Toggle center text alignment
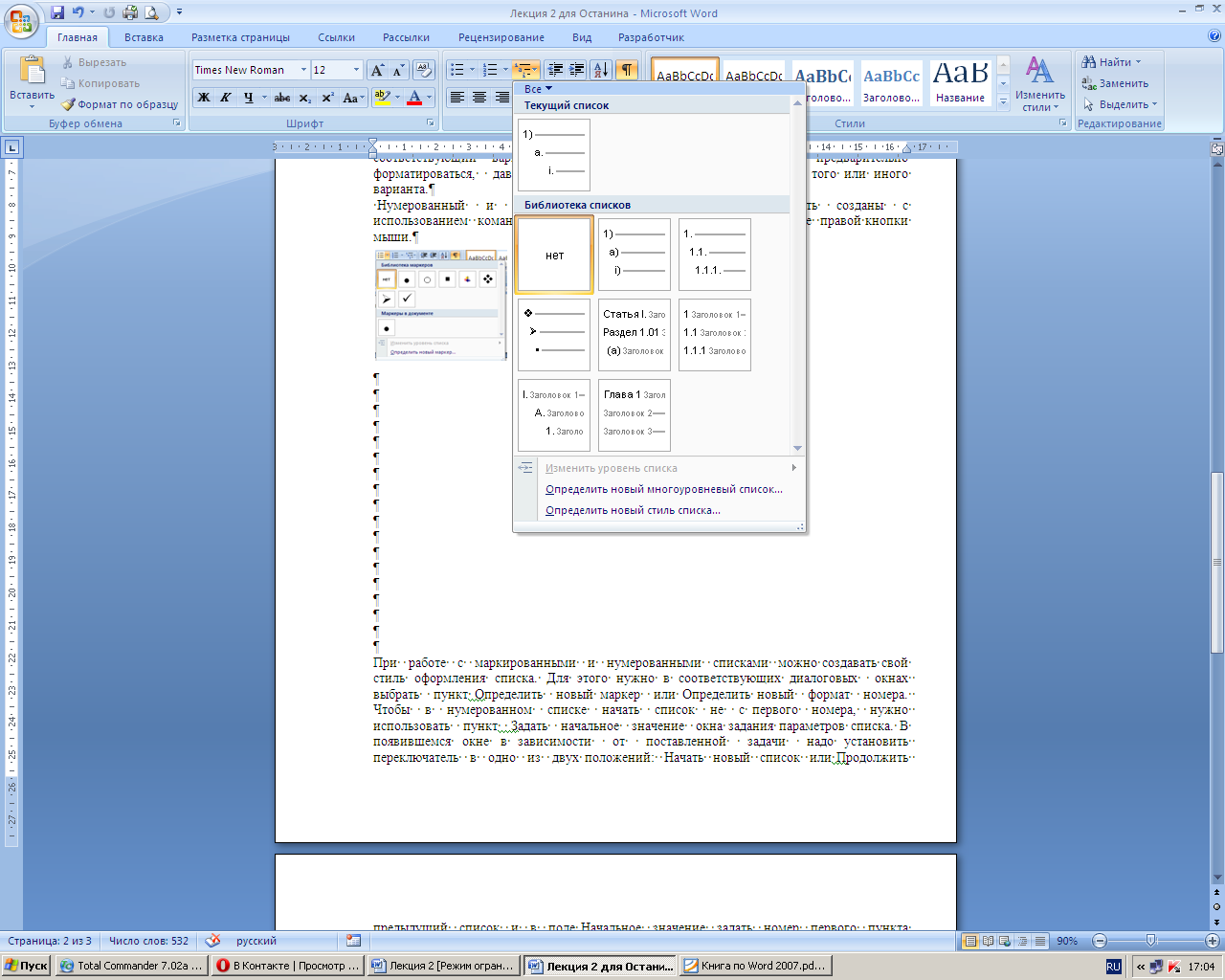This screenshot has height=980, width=1225. tap(479, 98)
